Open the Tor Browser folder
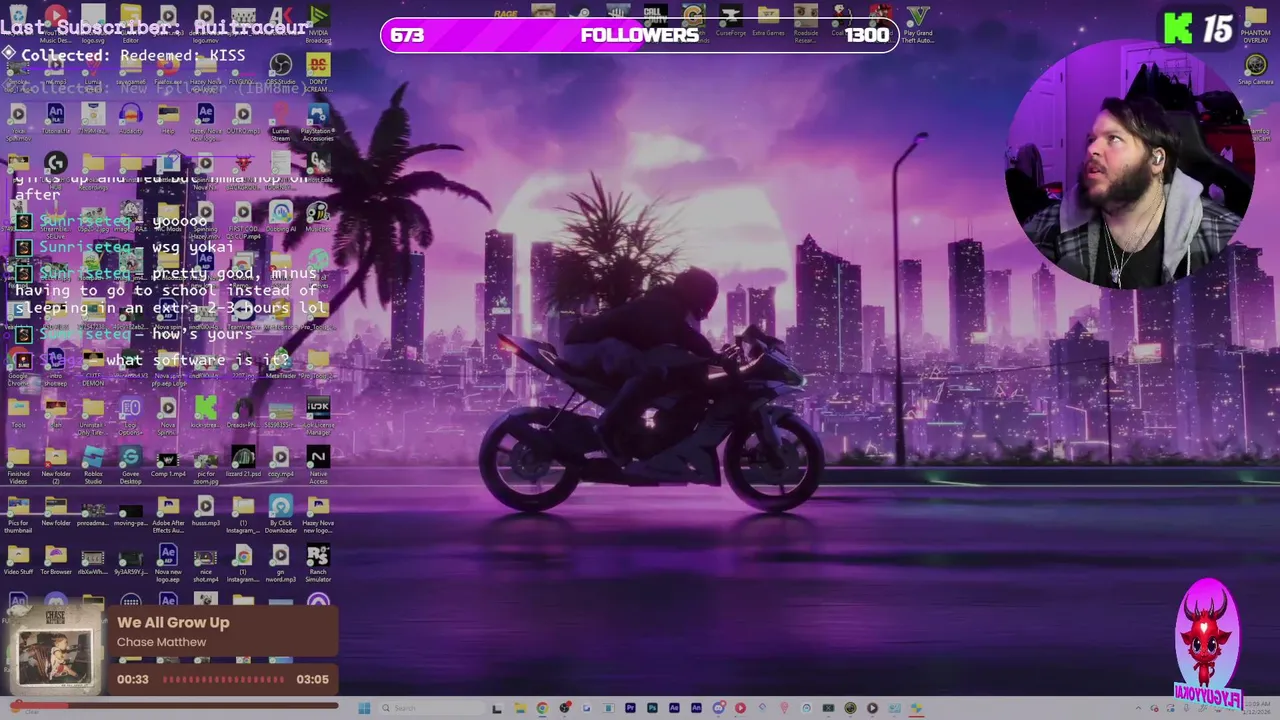Viewport: 1280px width, 720px height. click(56, 561)
